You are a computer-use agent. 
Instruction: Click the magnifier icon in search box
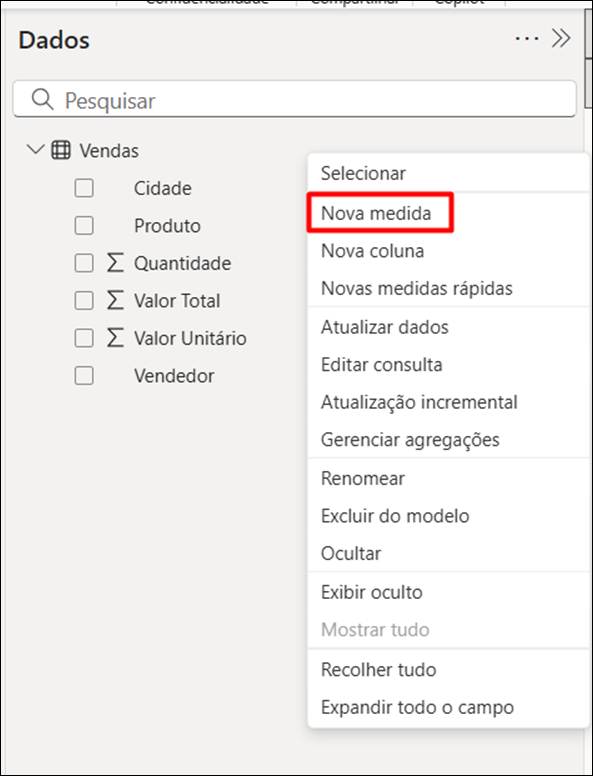(x=42, y=99)
